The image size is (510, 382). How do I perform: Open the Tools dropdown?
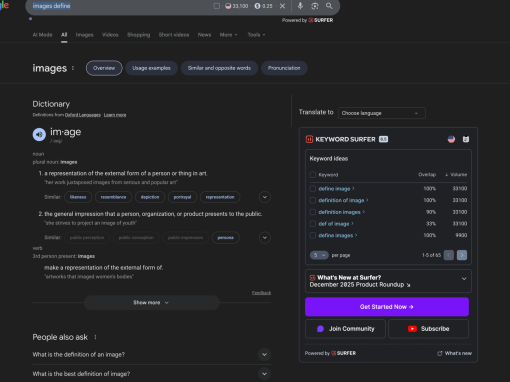point(256,35)
